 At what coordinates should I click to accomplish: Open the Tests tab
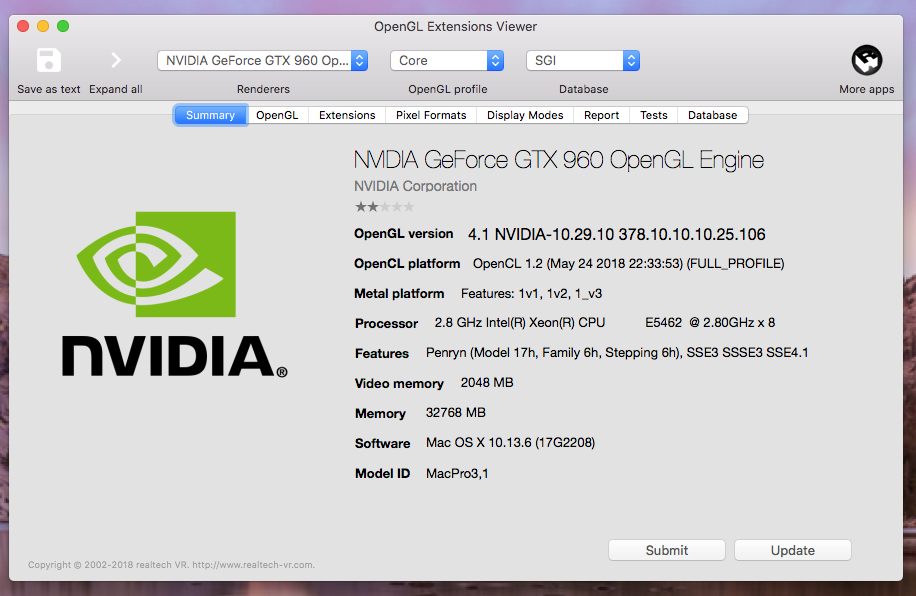pos(653,115)
